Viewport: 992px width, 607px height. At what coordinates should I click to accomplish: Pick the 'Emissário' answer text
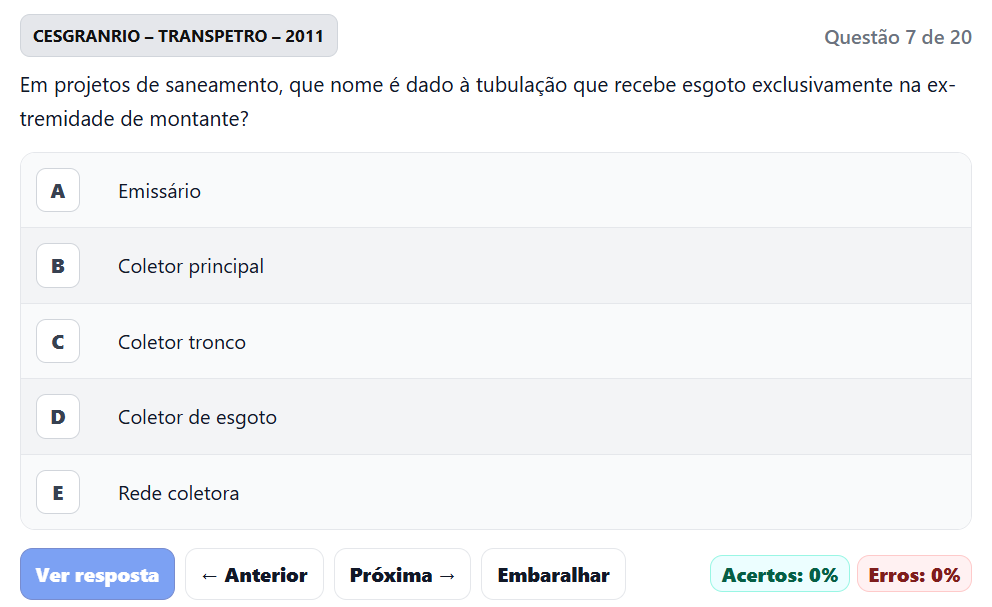point(159,191)
